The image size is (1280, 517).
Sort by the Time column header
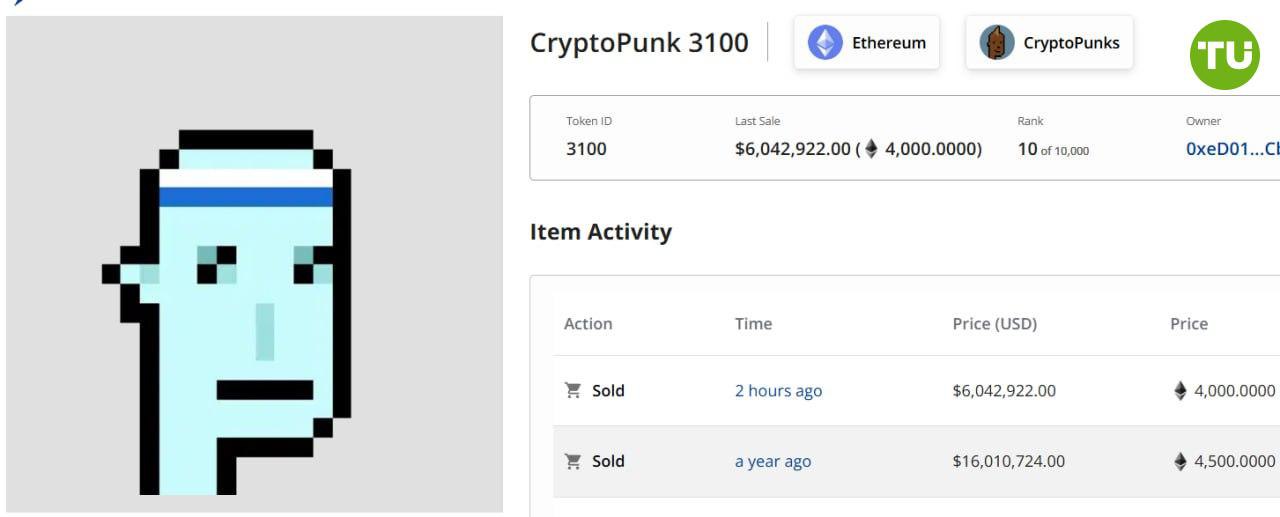pyautogui.click(x=753, y=324)
